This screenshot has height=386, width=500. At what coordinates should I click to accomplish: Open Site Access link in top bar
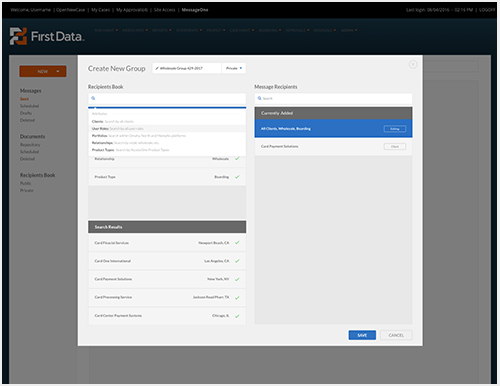pos(164,10)
